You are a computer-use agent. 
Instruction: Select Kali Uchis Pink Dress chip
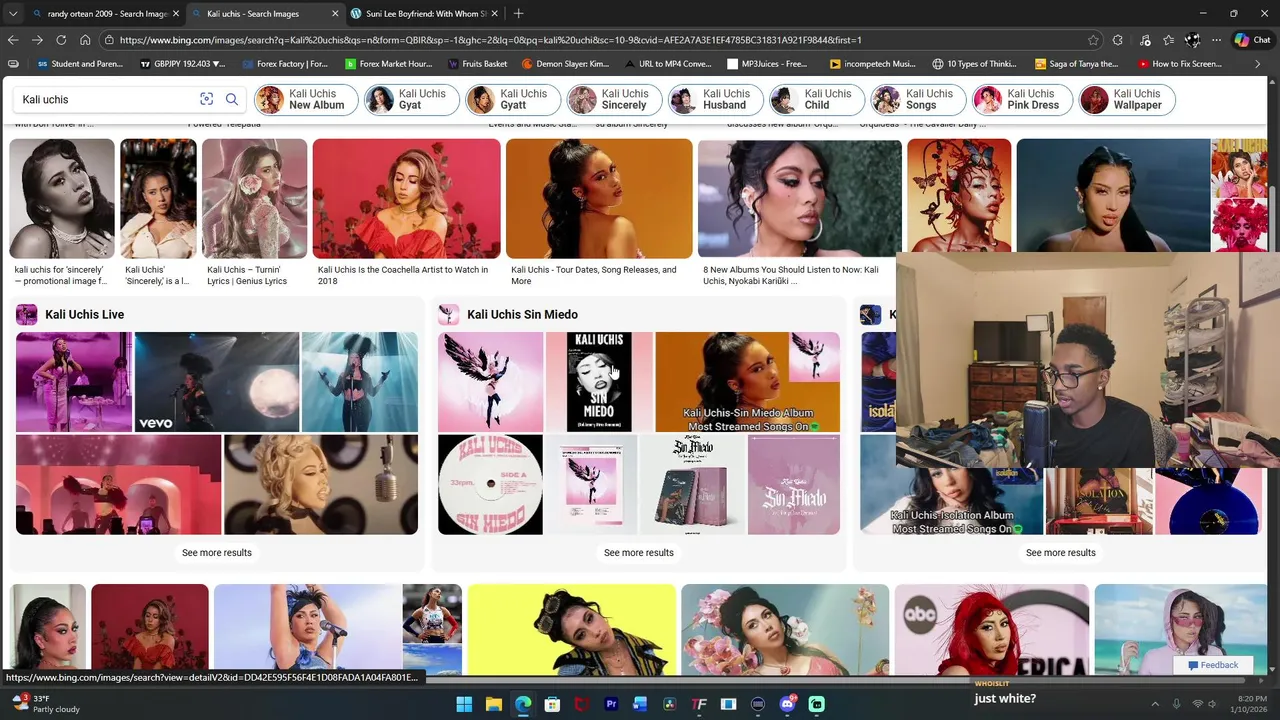click(1022, 100)
